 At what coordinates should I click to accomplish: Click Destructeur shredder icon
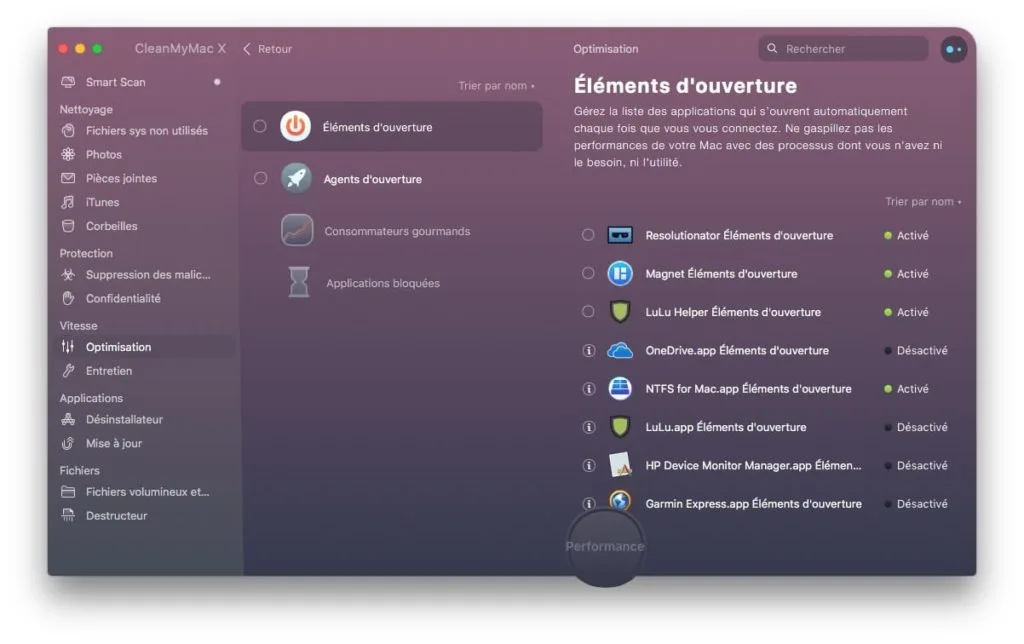[x=68, y=515]
